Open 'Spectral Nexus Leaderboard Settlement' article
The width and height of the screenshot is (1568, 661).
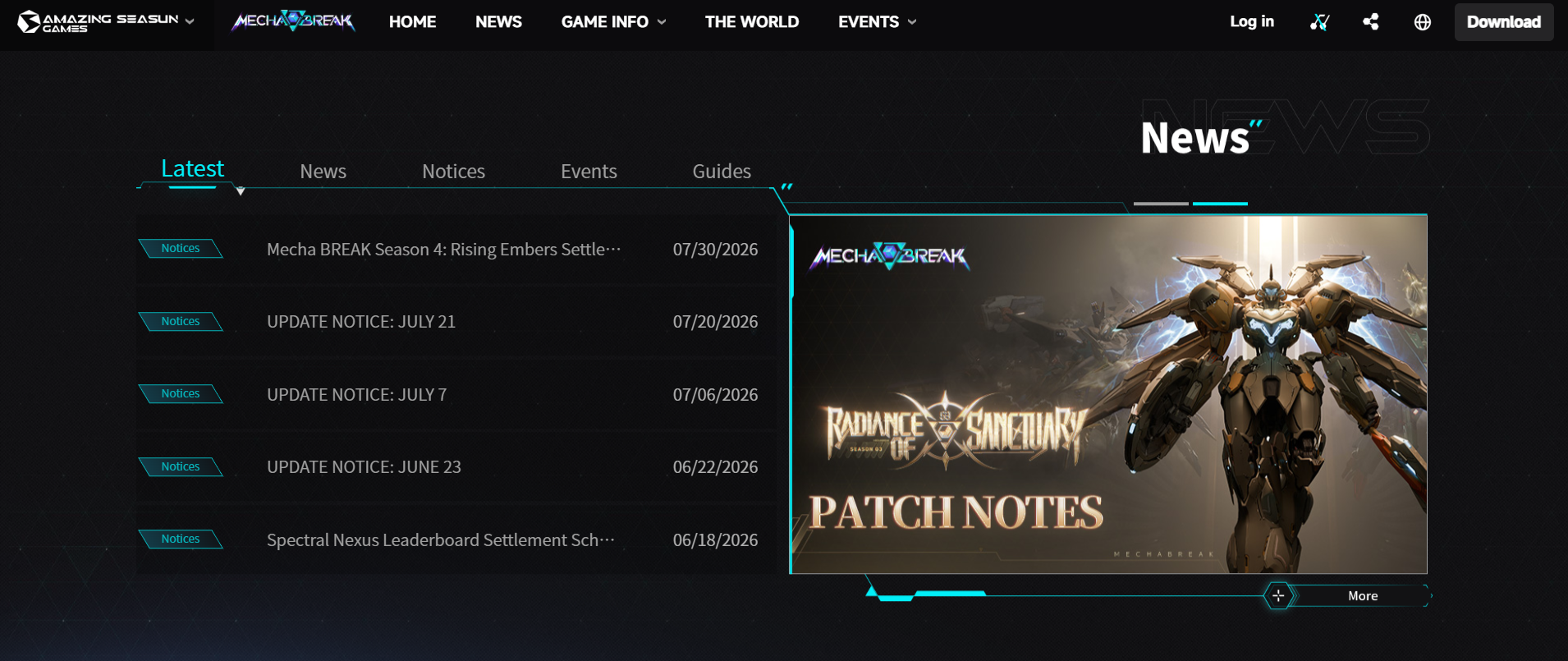coord(441,540)
